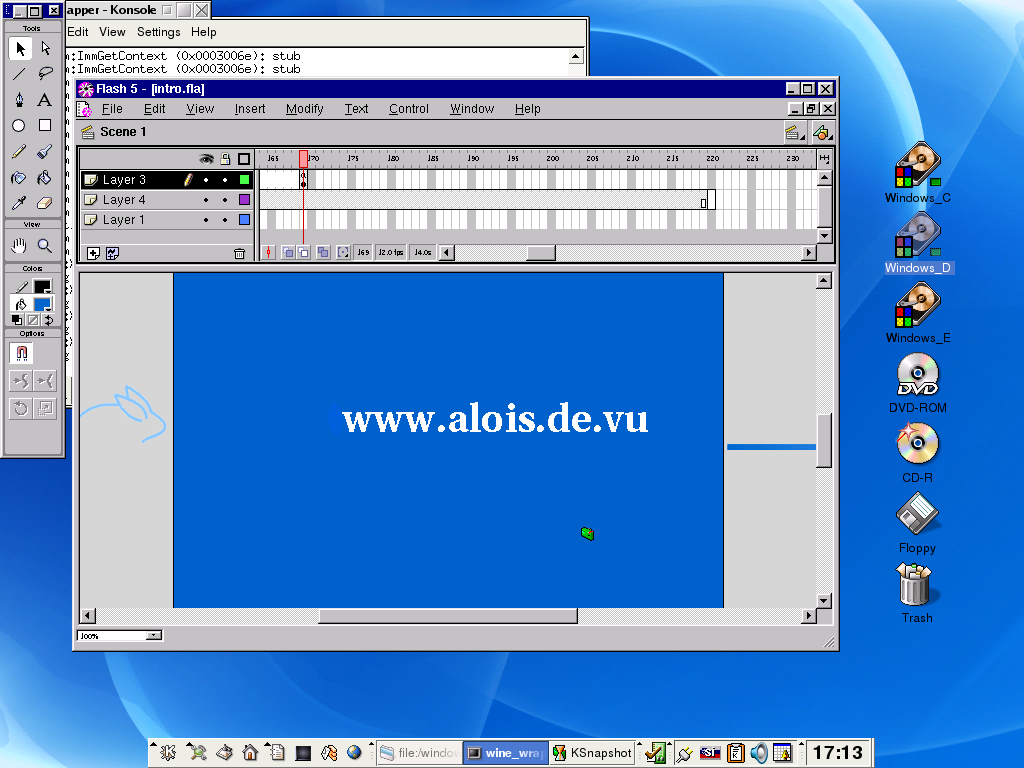Open the Settings menu in Konsole
This screenshot has width=1024, height=768.
(x=159, y=32)
